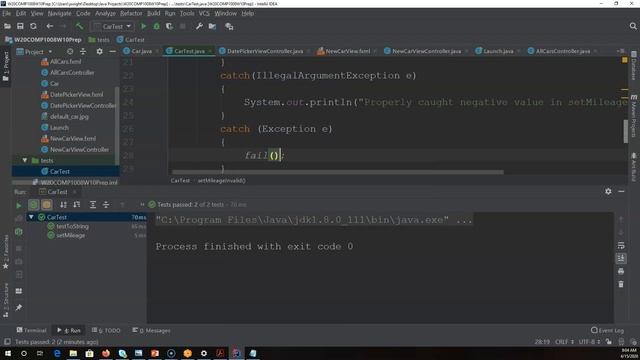Collapse the tests folder in tree

point(24,160)
